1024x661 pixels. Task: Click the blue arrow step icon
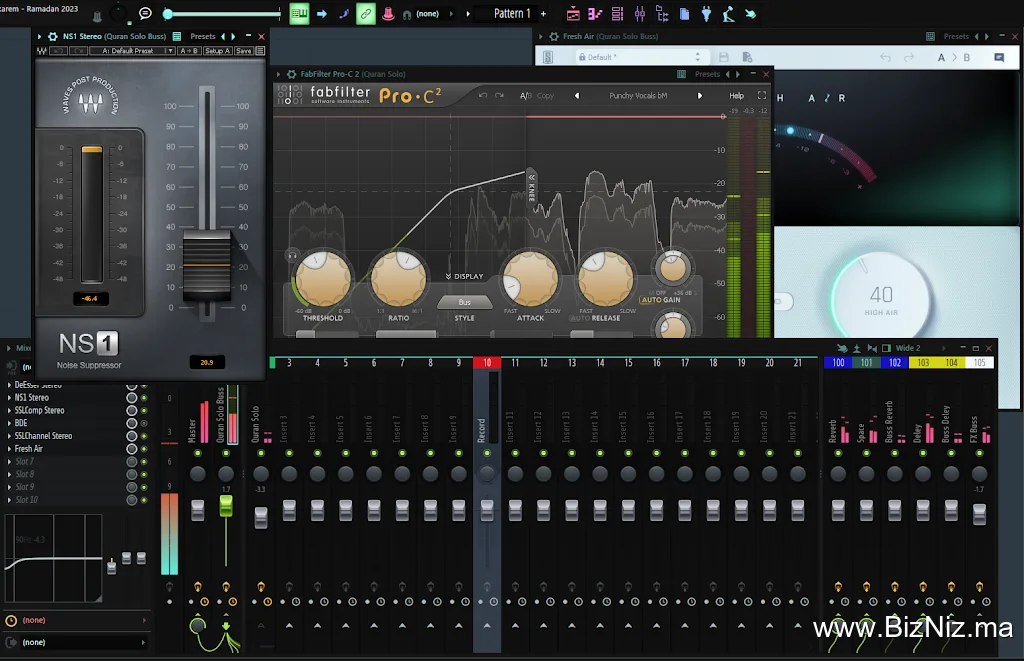pyautogui.click(x=321, y=14)
